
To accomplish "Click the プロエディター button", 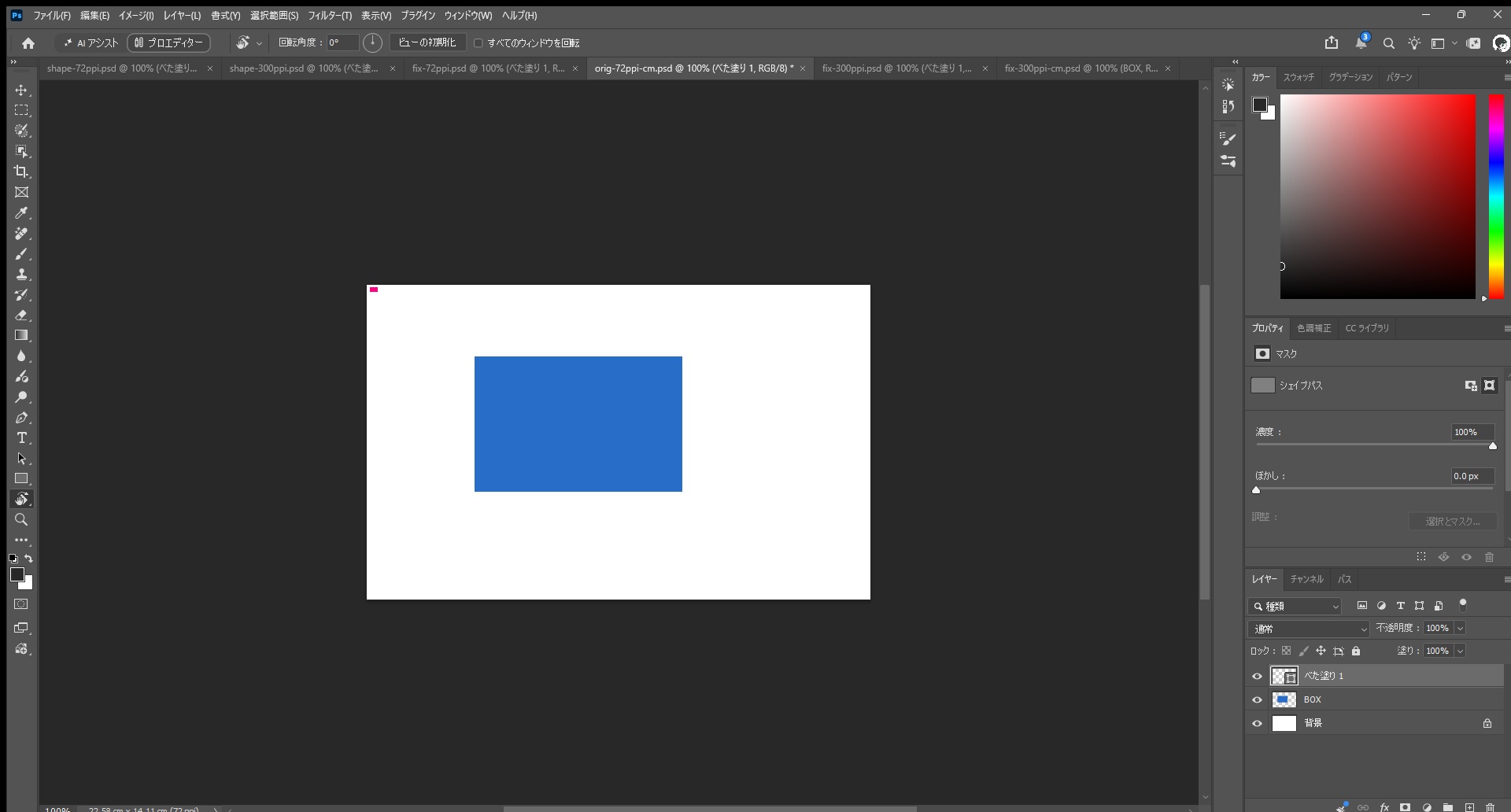I will (168, 43).
